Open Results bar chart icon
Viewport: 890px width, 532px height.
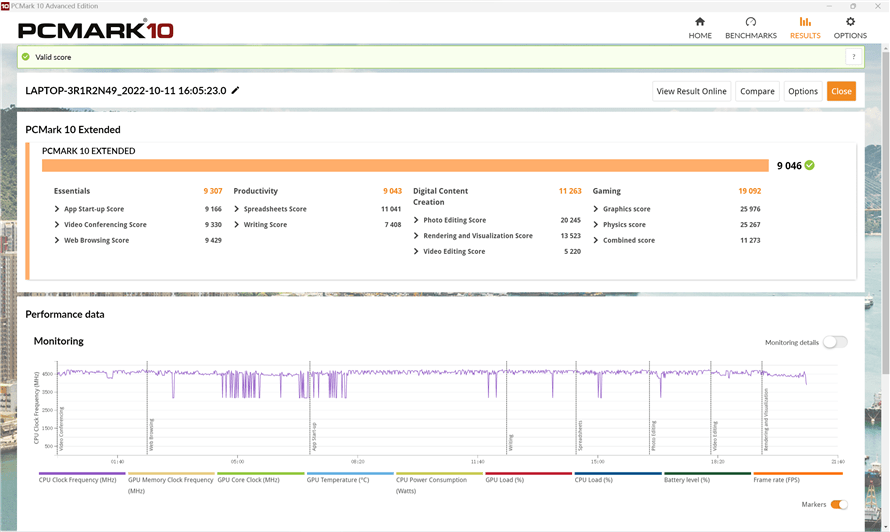805,22
